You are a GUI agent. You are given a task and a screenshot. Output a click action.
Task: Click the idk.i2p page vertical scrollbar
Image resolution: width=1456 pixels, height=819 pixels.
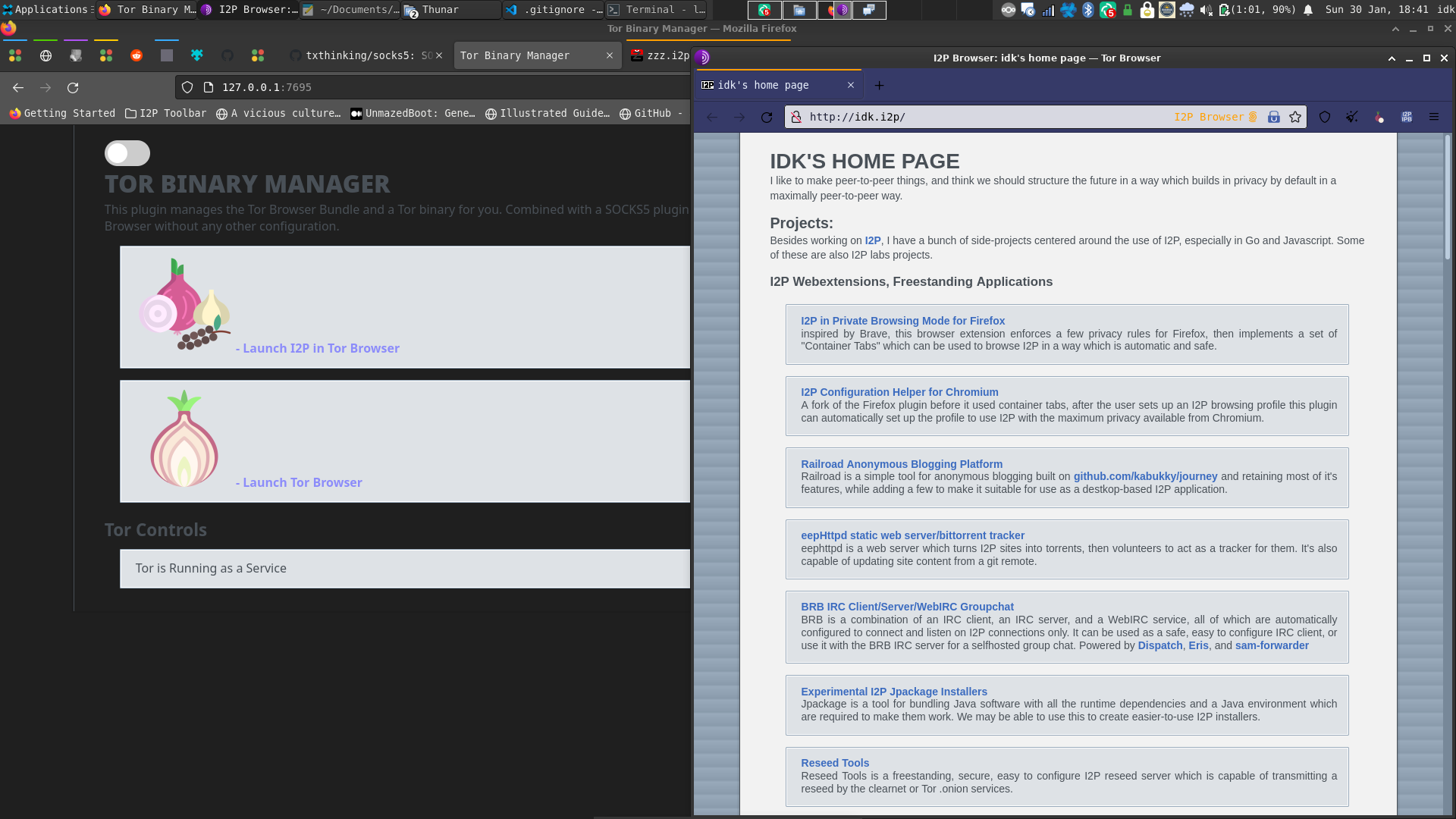click(1447, 197)
